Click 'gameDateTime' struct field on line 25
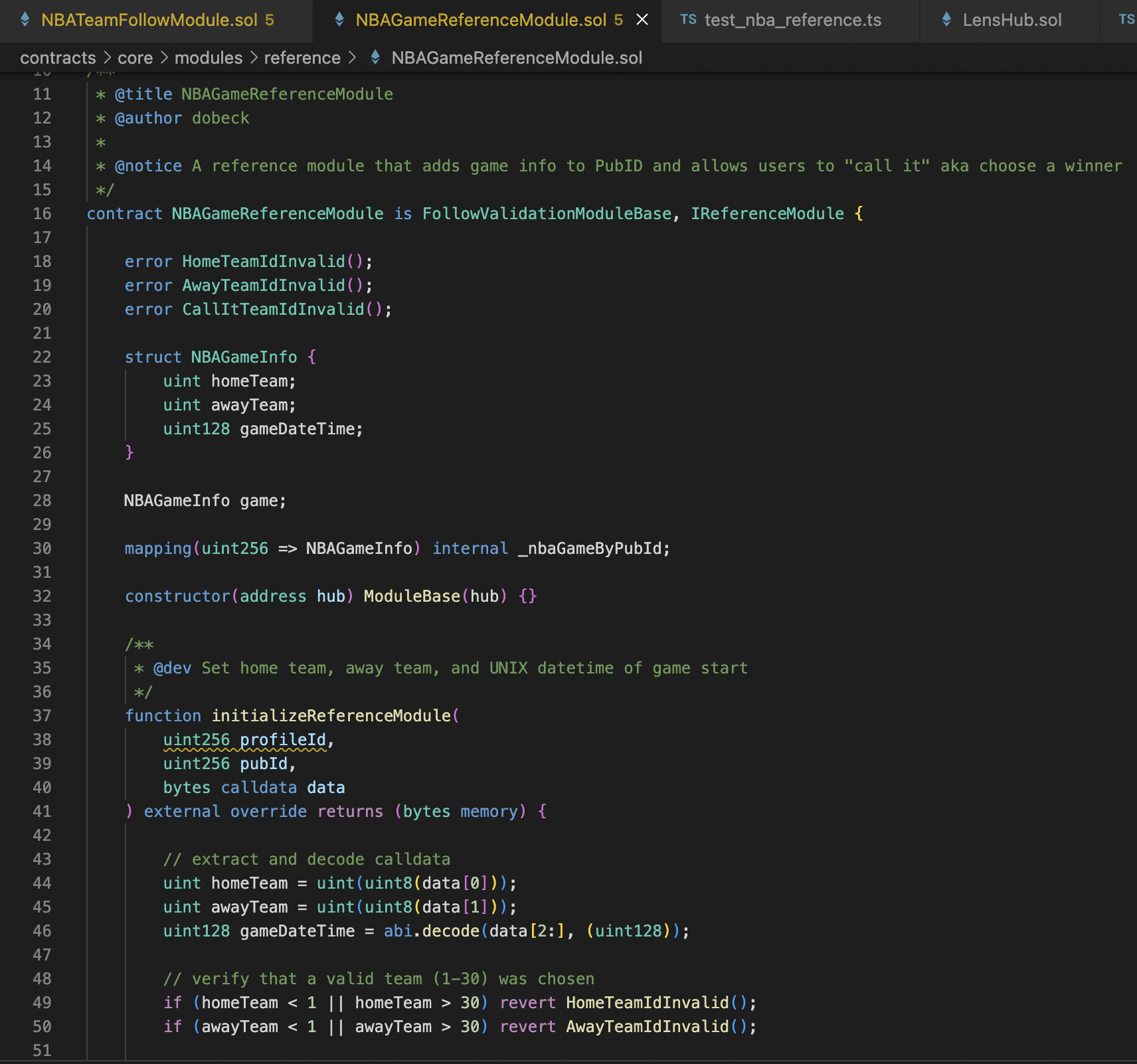This screenshot has height=1064, width=1137. [297, 429]
